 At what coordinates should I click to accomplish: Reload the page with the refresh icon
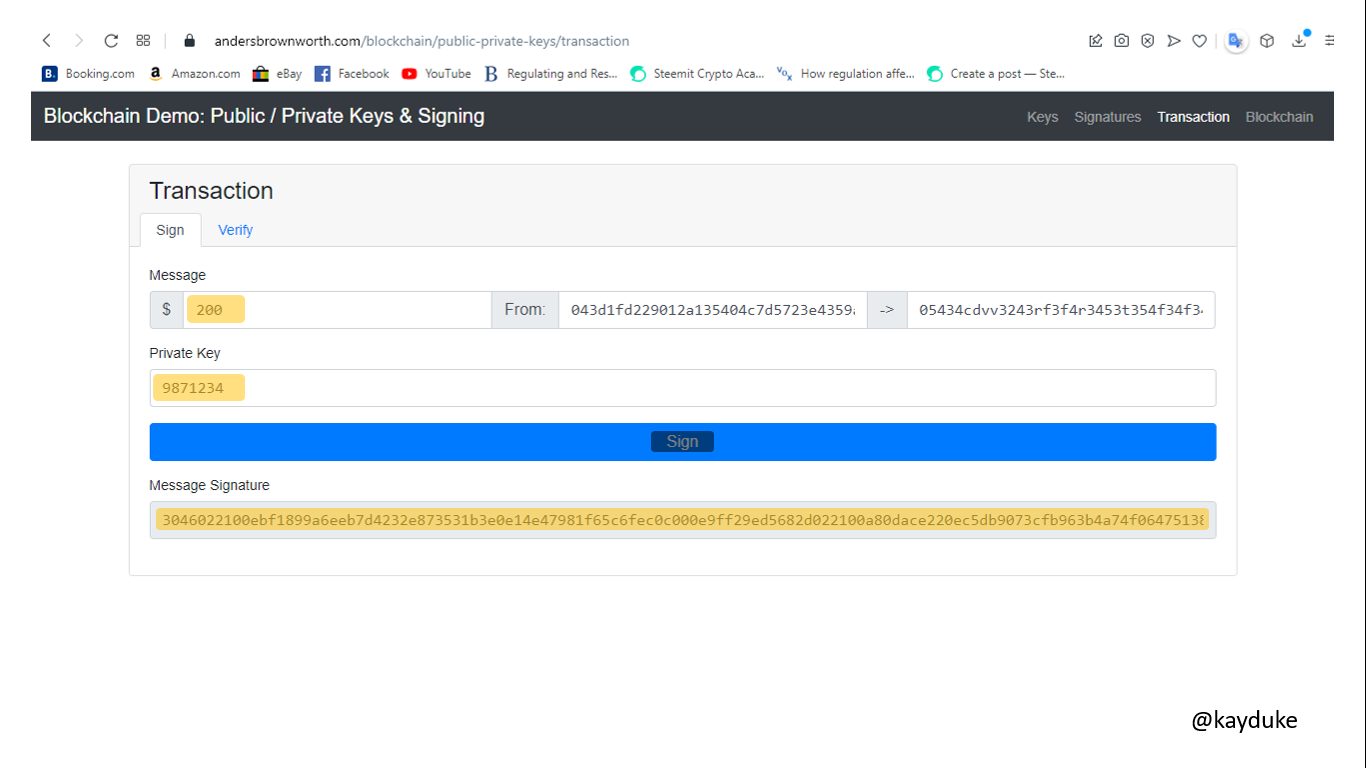pos(111,41)
